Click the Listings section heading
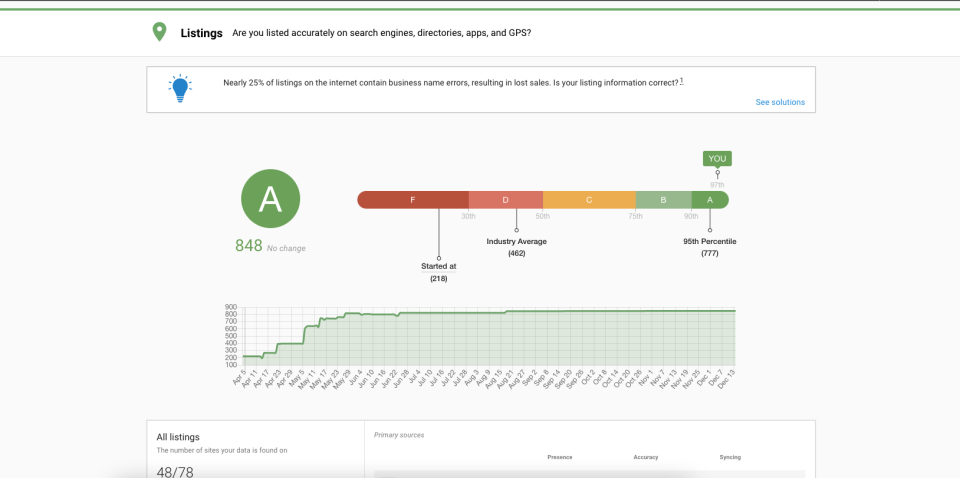 tap(201, 33)
